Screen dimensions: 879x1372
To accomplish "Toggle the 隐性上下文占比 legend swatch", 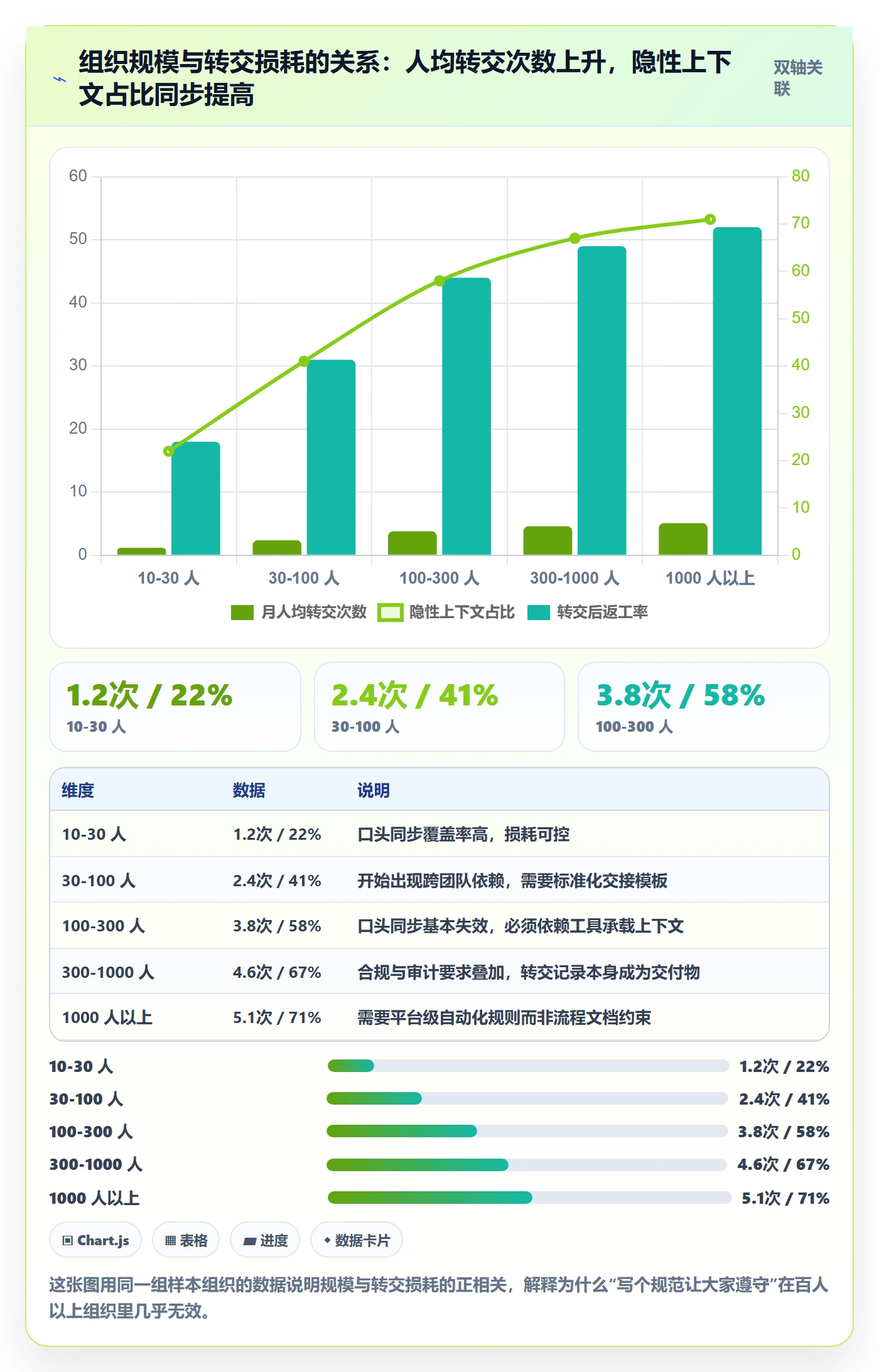I will (x=390, y=613).
